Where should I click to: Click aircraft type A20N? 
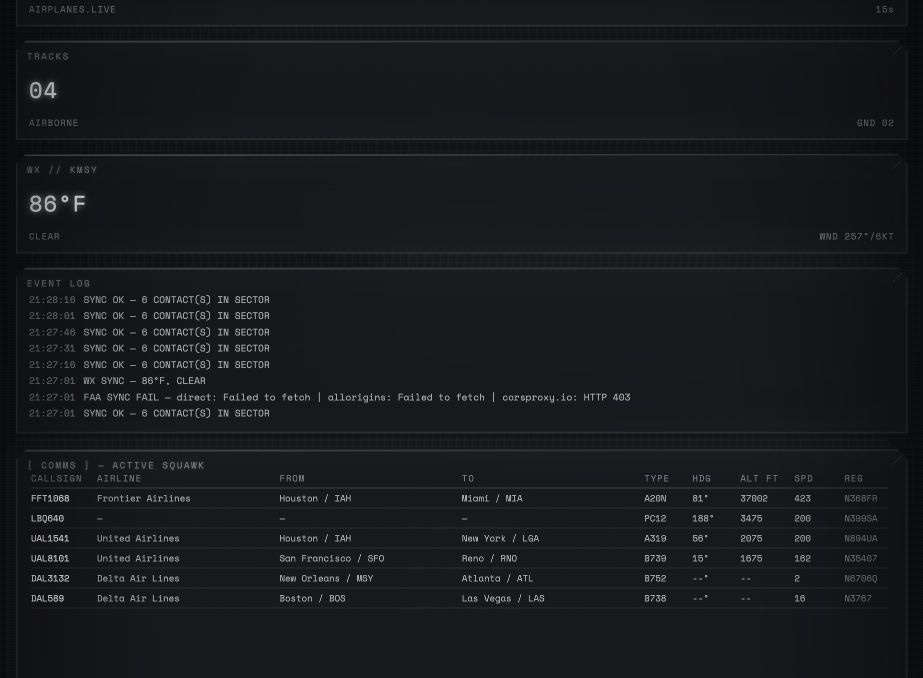point(655,498)
